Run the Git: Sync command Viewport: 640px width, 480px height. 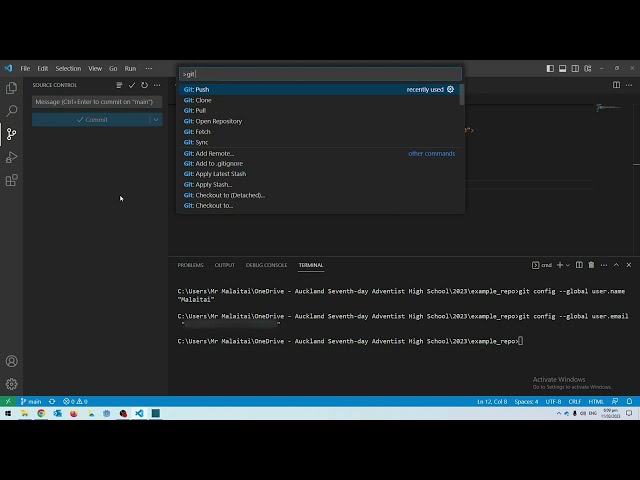coord(319,142)
